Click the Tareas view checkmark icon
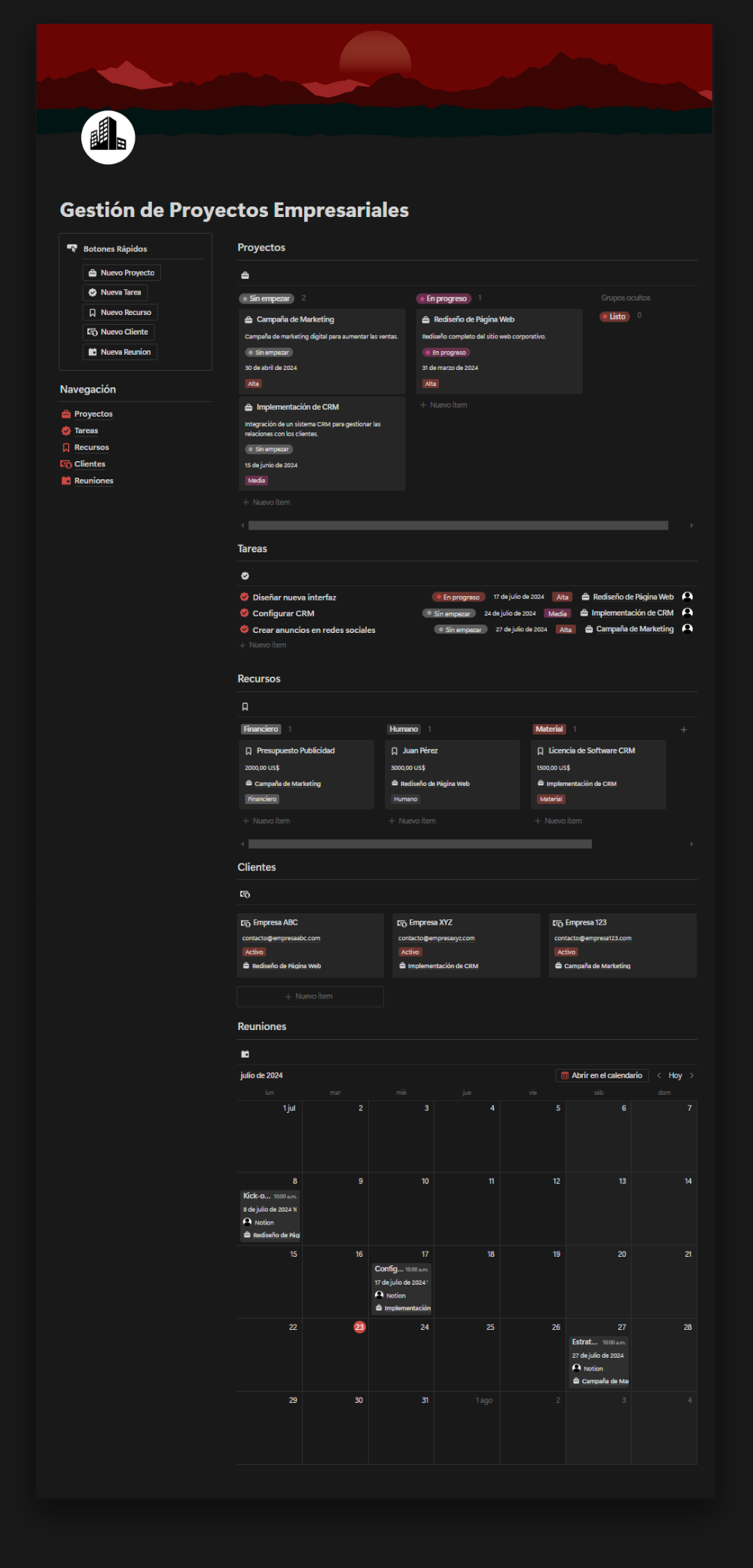Viewport: 753px width, 1568px height. (245, 576)
